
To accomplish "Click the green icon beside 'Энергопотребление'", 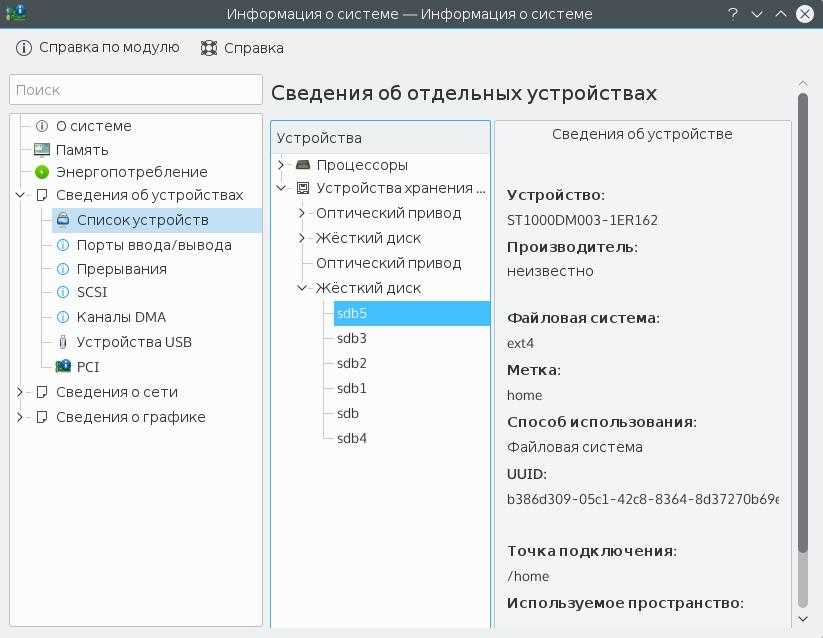I will pos(41,172).
